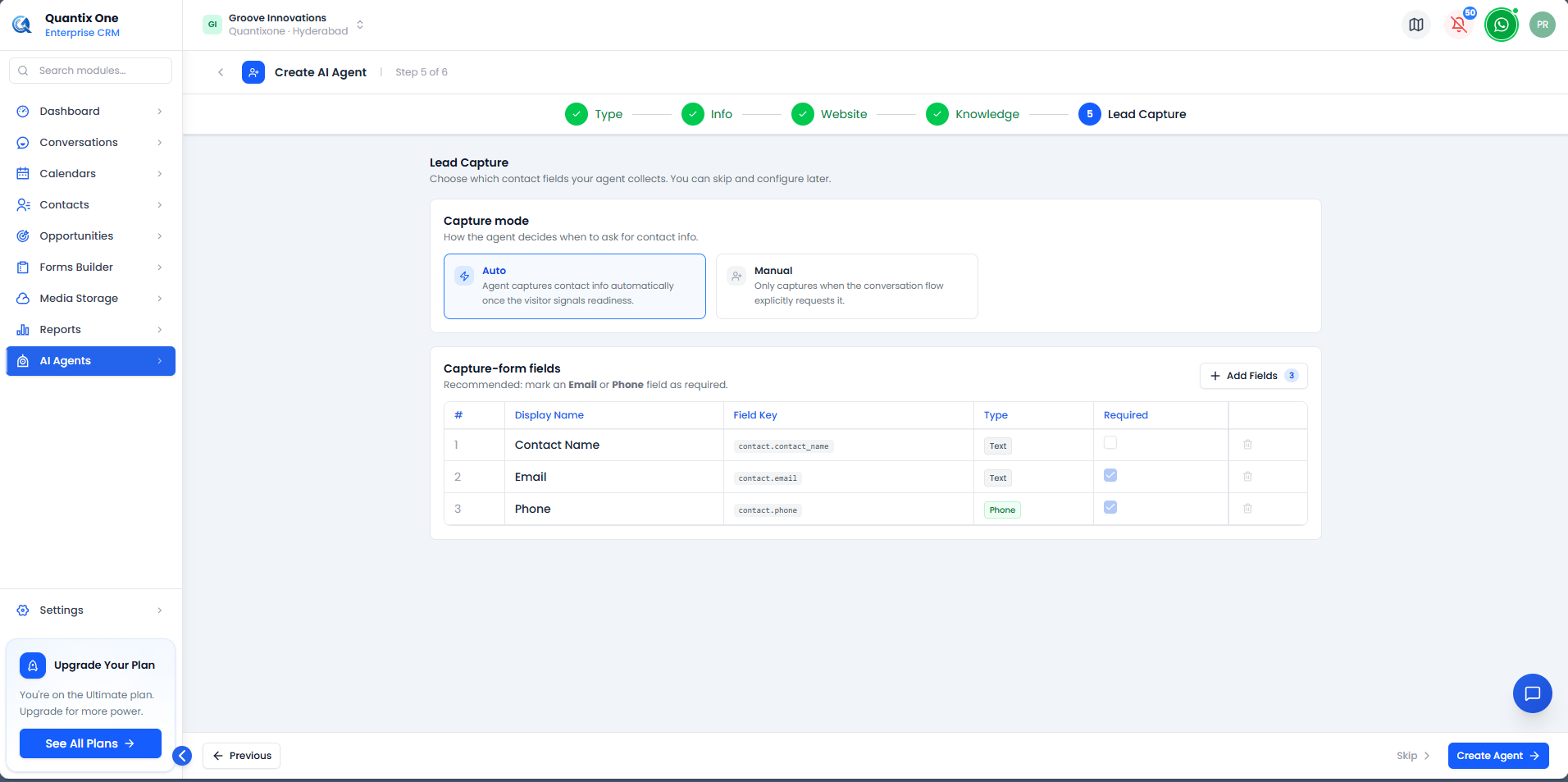The height and width of the screenshot is (782, 1568).
Task: Click the Reports chart icon
Action: tap(23, 330)
